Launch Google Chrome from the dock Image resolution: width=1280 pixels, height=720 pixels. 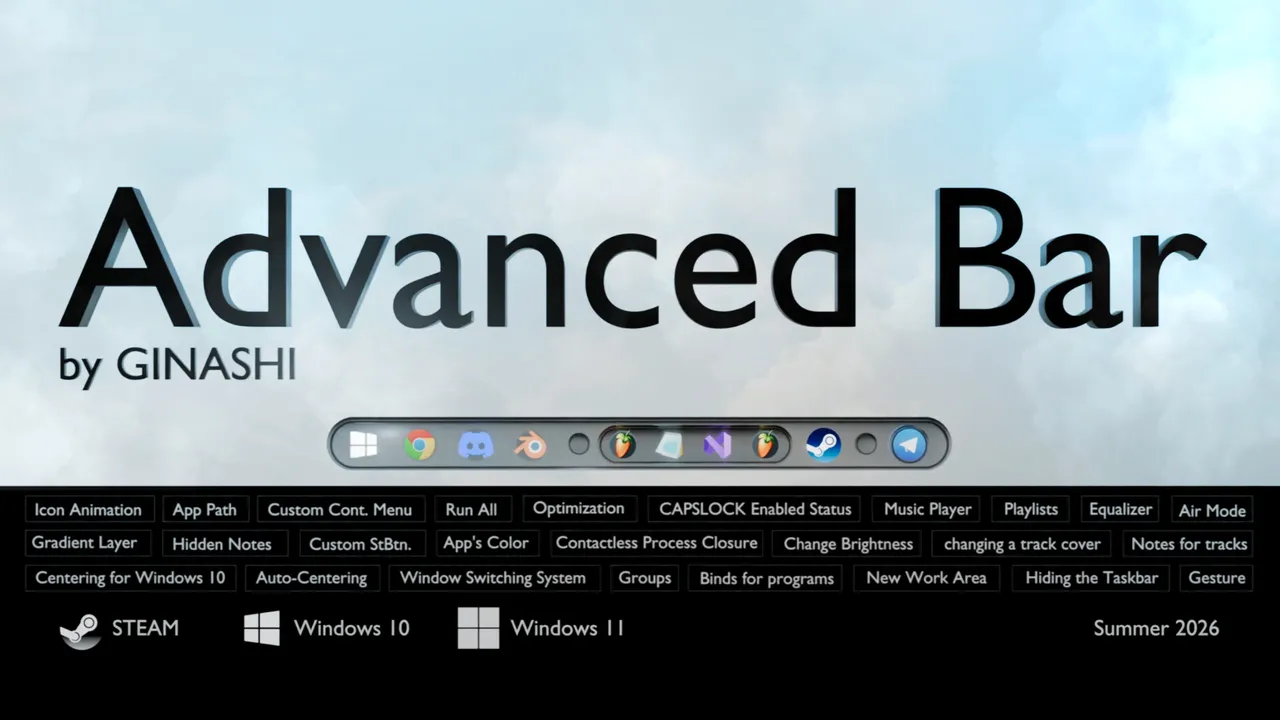420,445
